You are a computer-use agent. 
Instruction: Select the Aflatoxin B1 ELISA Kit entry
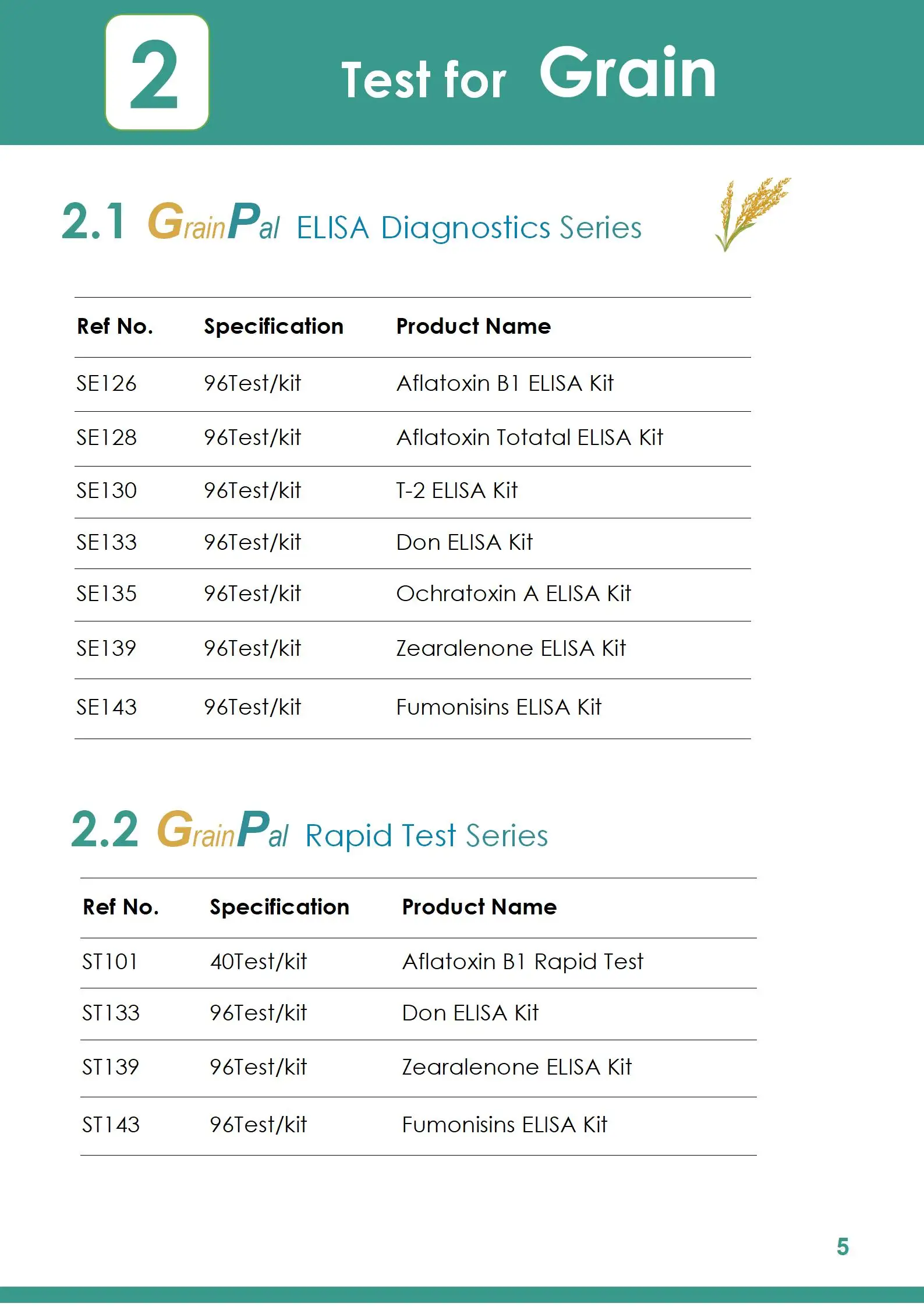[x=505, y=384]
